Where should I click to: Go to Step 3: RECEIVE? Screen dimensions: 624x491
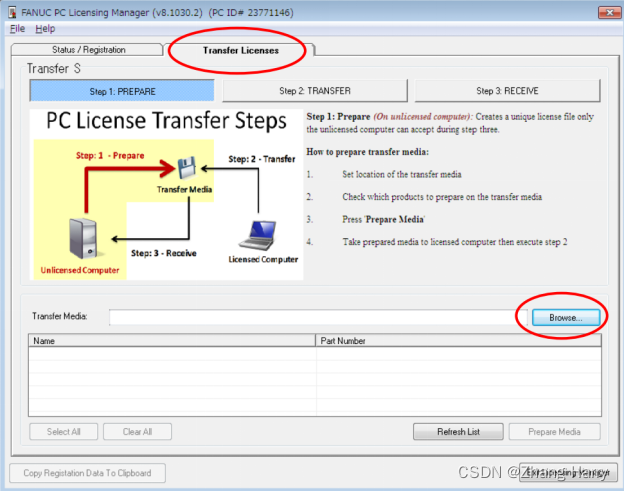(507, 91)
